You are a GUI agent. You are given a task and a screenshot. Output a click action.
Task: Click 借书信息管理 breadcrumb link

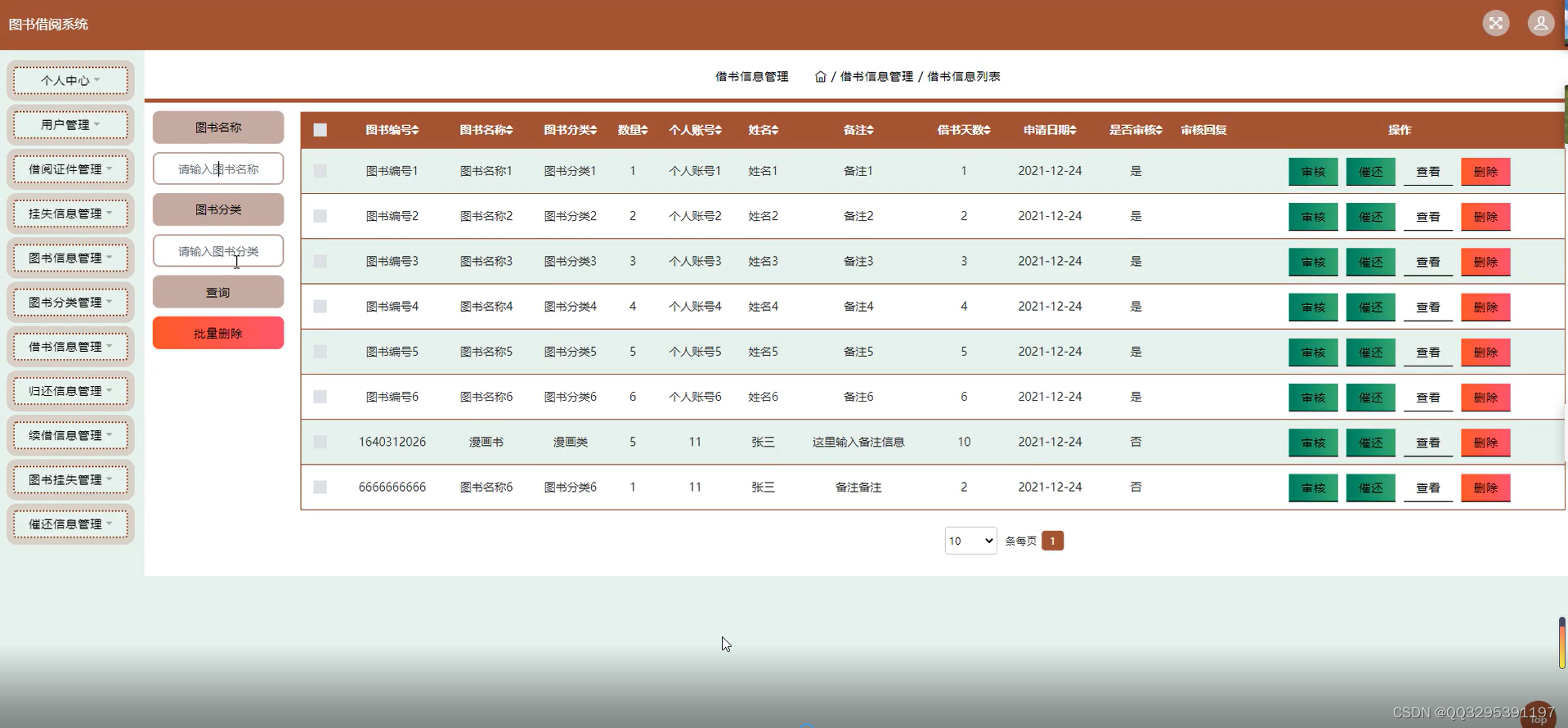pos(876,76)
